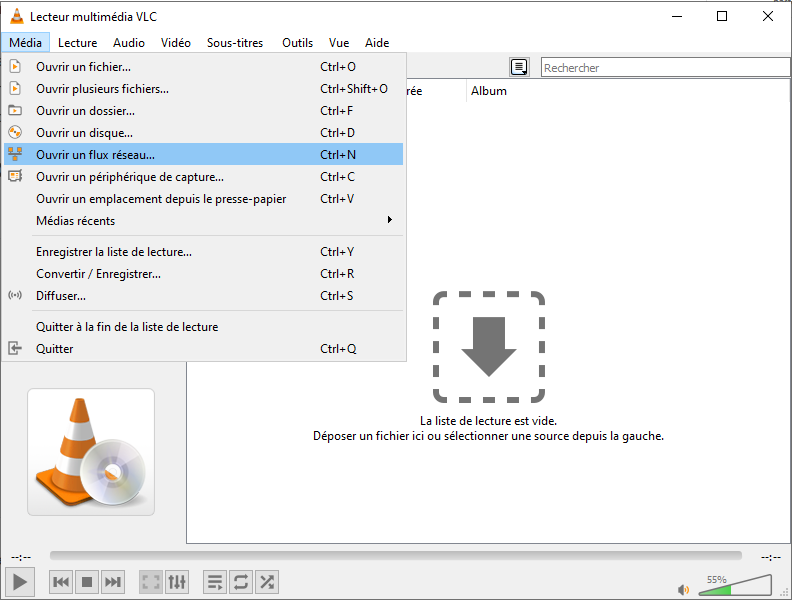Open the Média menu
794x600 pixels.
(25, 43)
